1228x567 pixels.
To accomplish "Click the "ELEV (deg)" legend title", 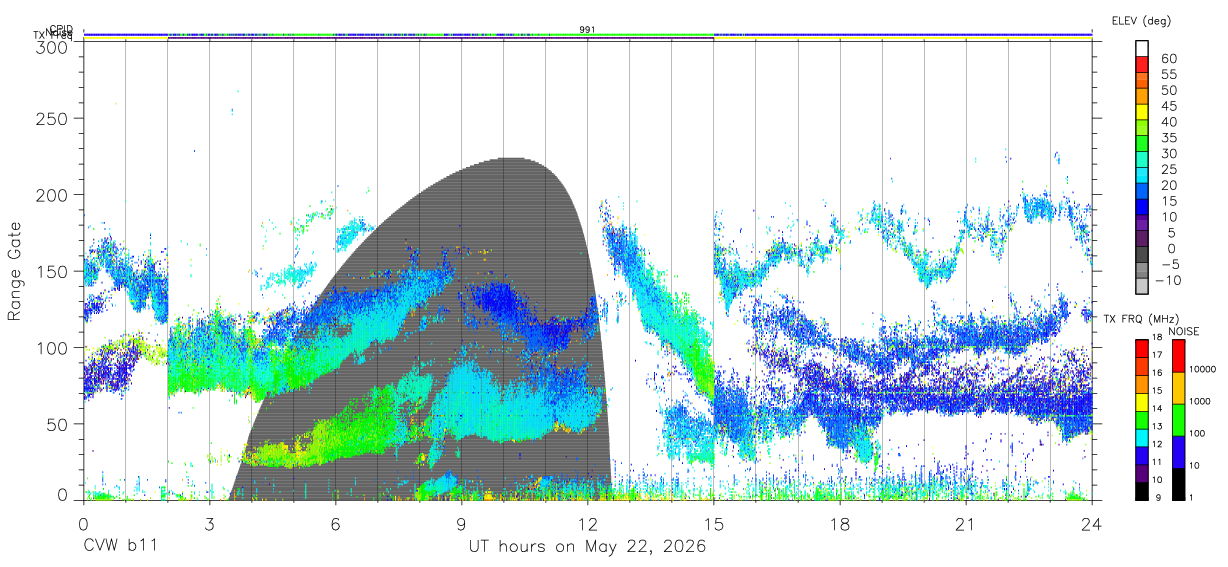I will point(1142,20).
